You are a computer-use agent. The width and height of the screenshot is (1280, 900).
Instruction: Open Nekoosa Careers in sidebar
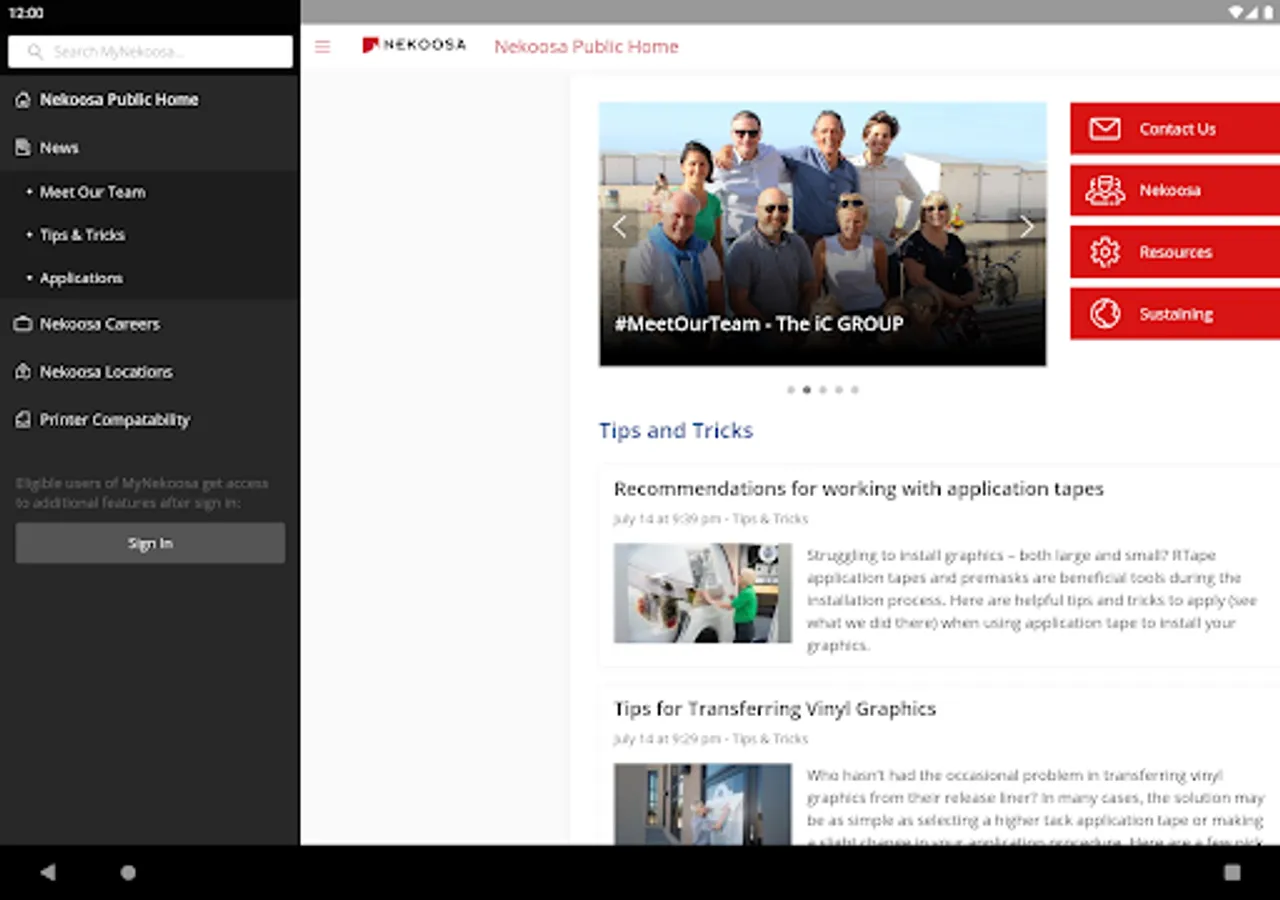150,324
